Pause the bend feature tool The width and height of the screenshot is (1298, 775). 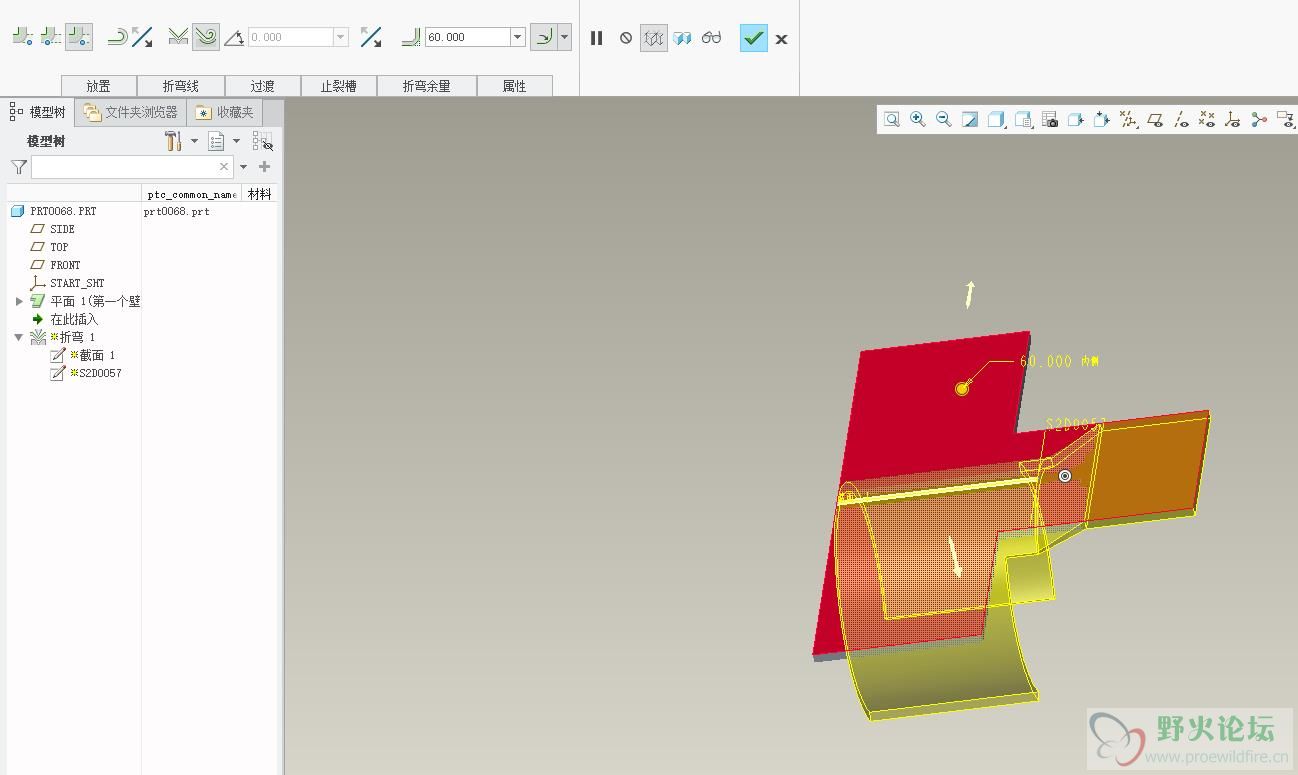[597, 38]
